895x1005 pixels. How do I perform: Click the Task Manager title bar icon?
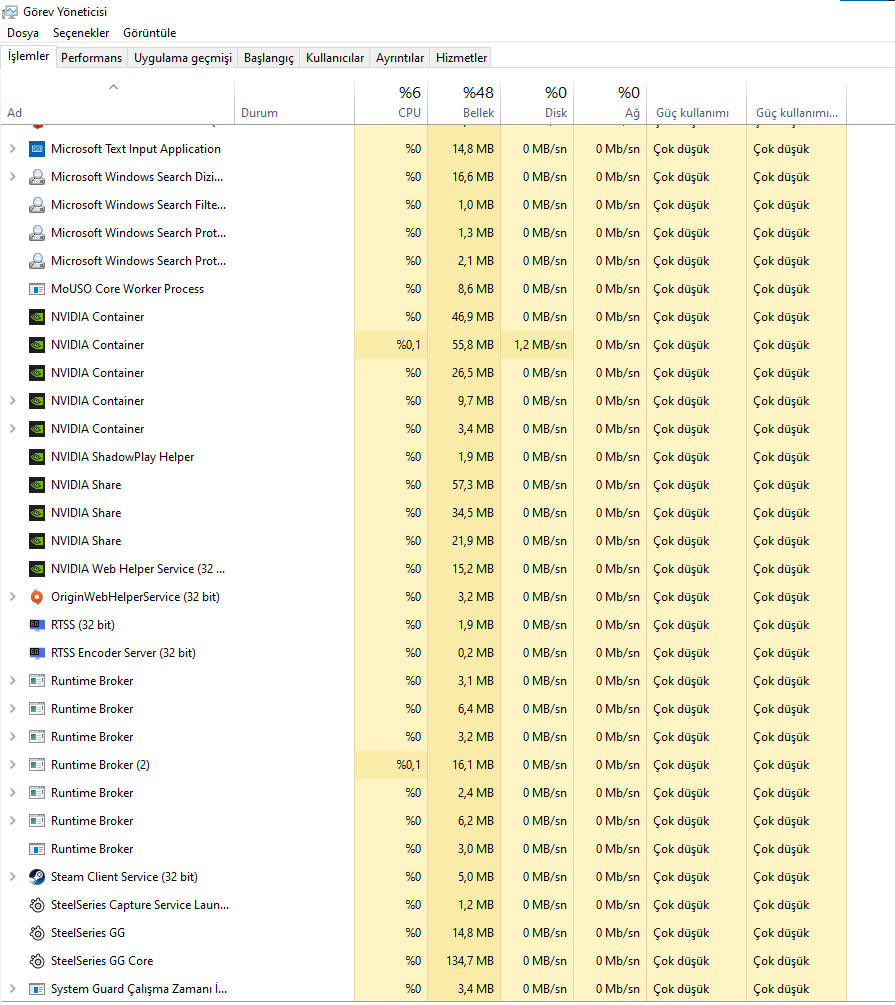(10, 12)
